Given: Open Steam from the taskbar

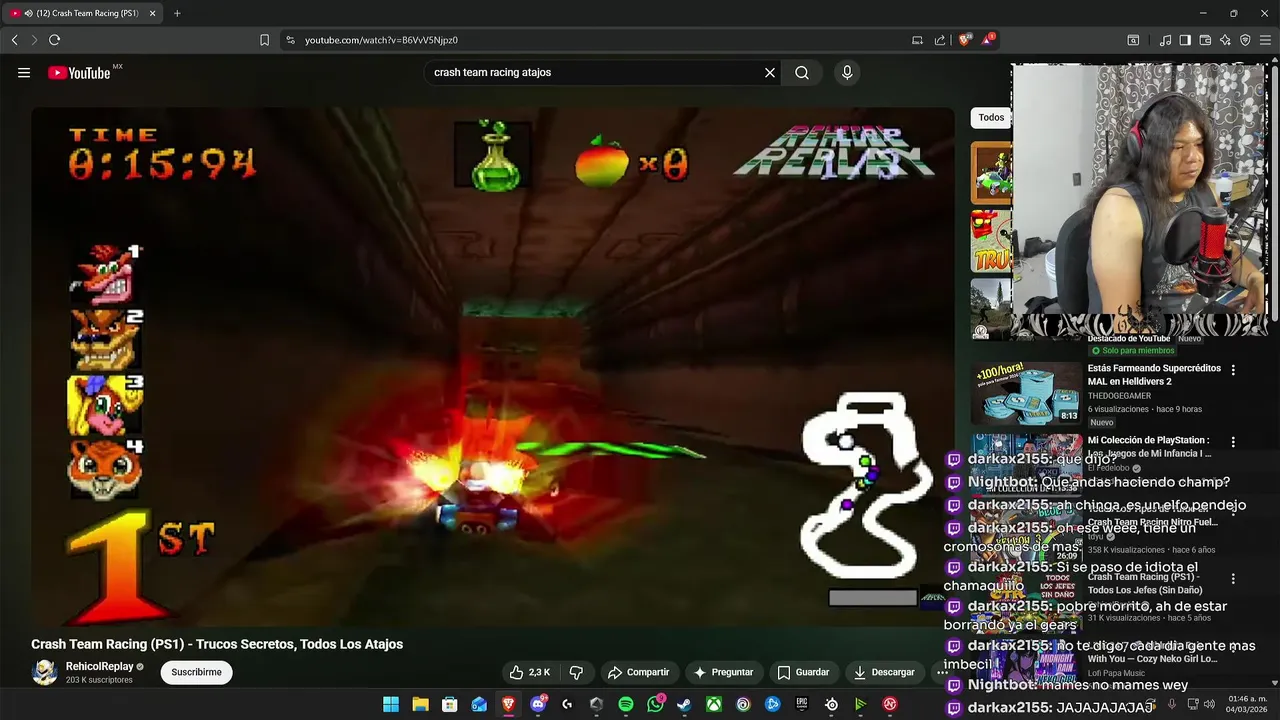Looking at the screenshot, I should tap(684, 704).
